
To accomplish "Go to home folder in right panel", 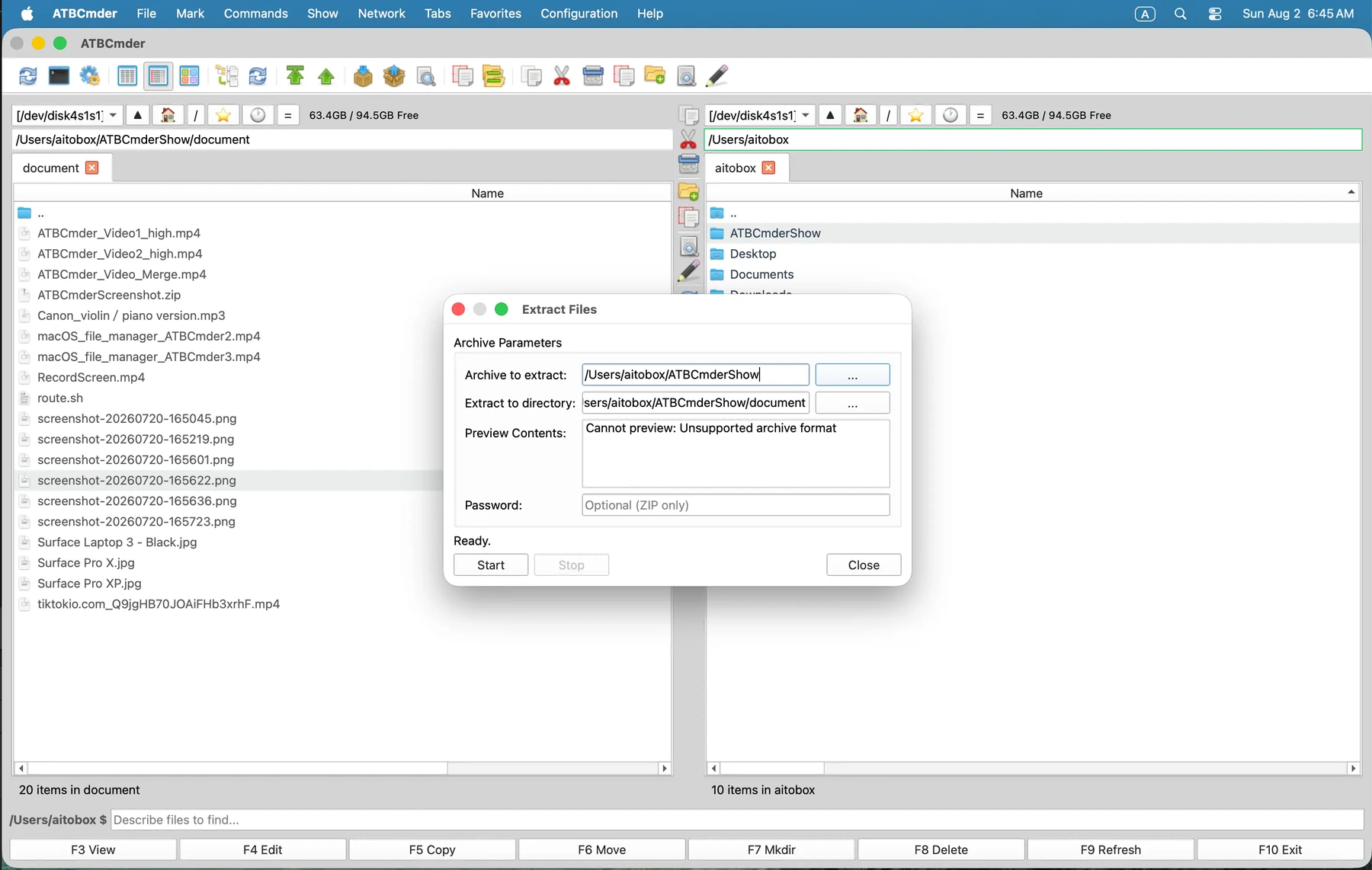I will (x=861, y=115).
